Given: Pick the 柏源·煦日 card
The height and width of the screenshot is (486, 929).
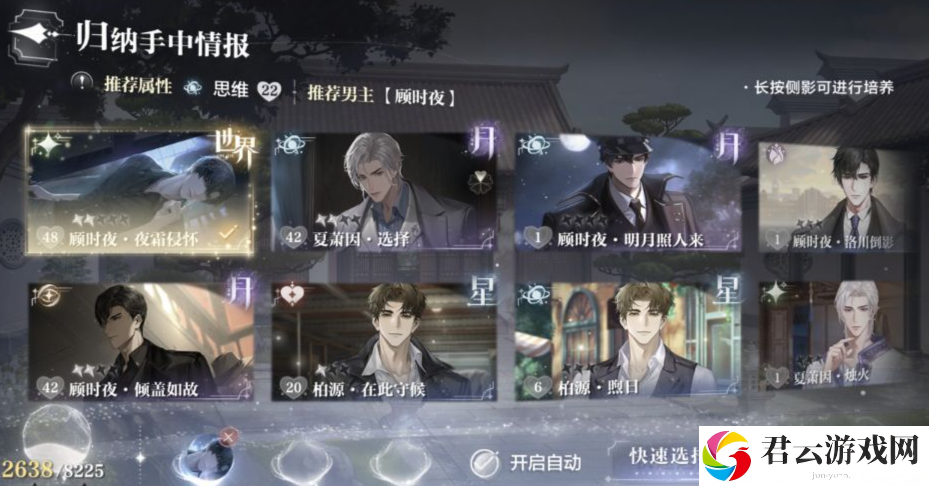Looking at the screenshot, I should [629, 341].
